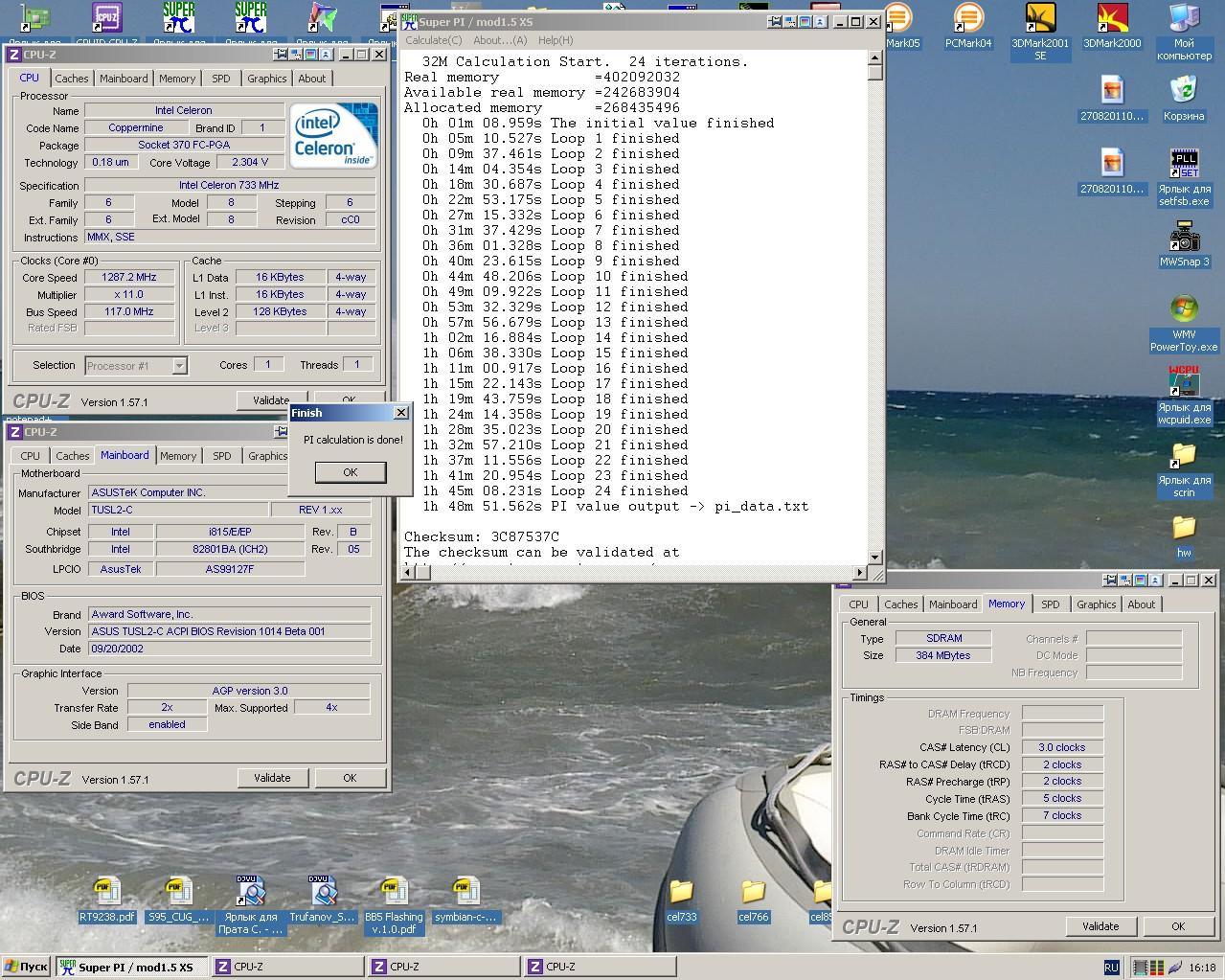This screenshot has width=1225, height=980.
Task: Open the hw folder on desktop
Action: tap(1184, 536)
